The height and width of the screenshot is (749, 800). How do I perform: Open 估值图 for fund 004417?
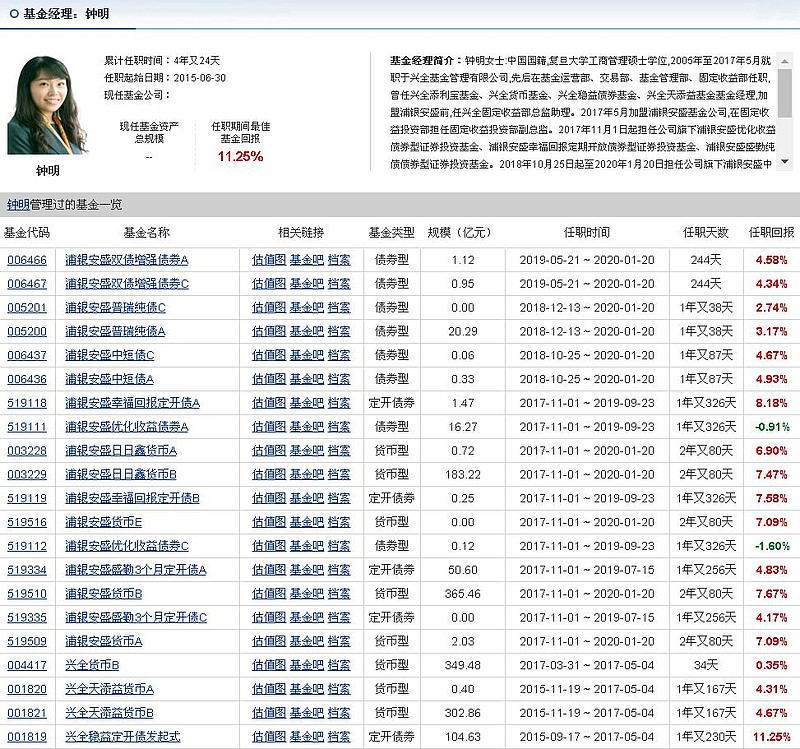(269, 665)
